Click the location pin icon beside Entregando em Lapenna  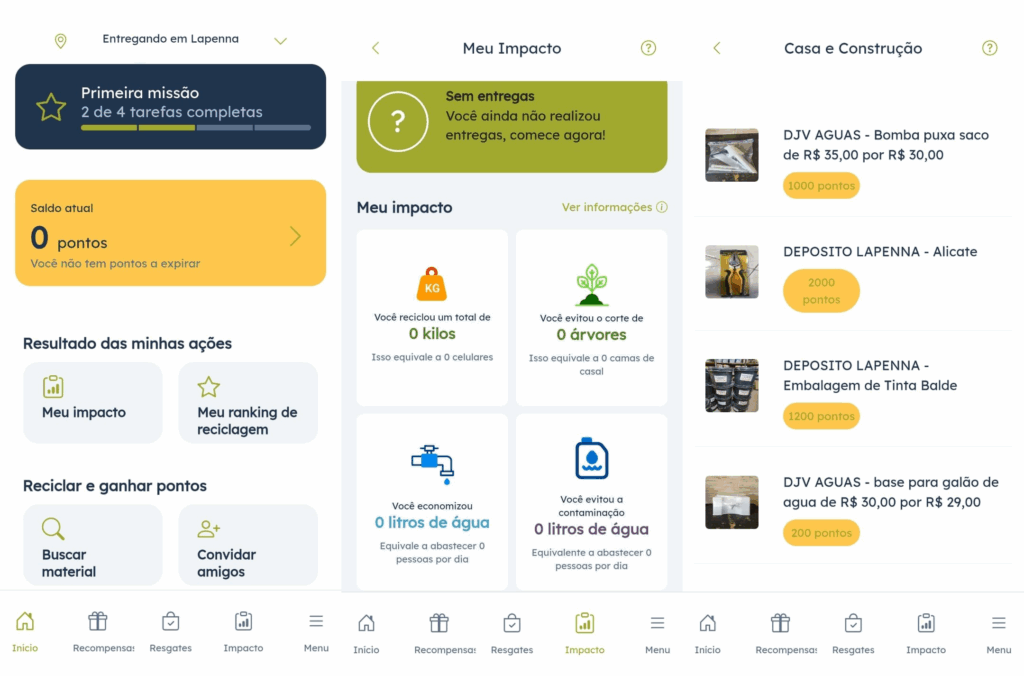(x=60, y=41)
